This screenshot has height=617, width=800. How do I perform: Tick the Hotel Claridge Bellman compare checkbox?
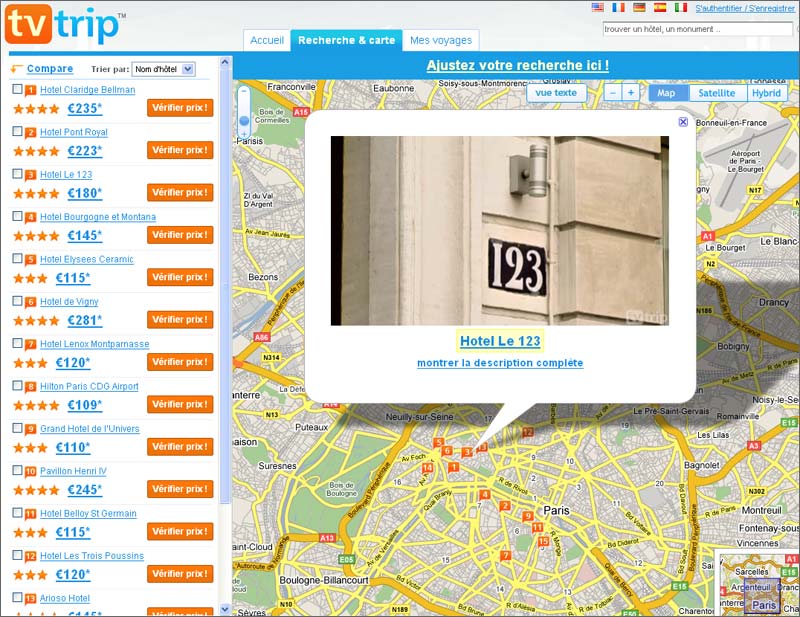(17, 89)
